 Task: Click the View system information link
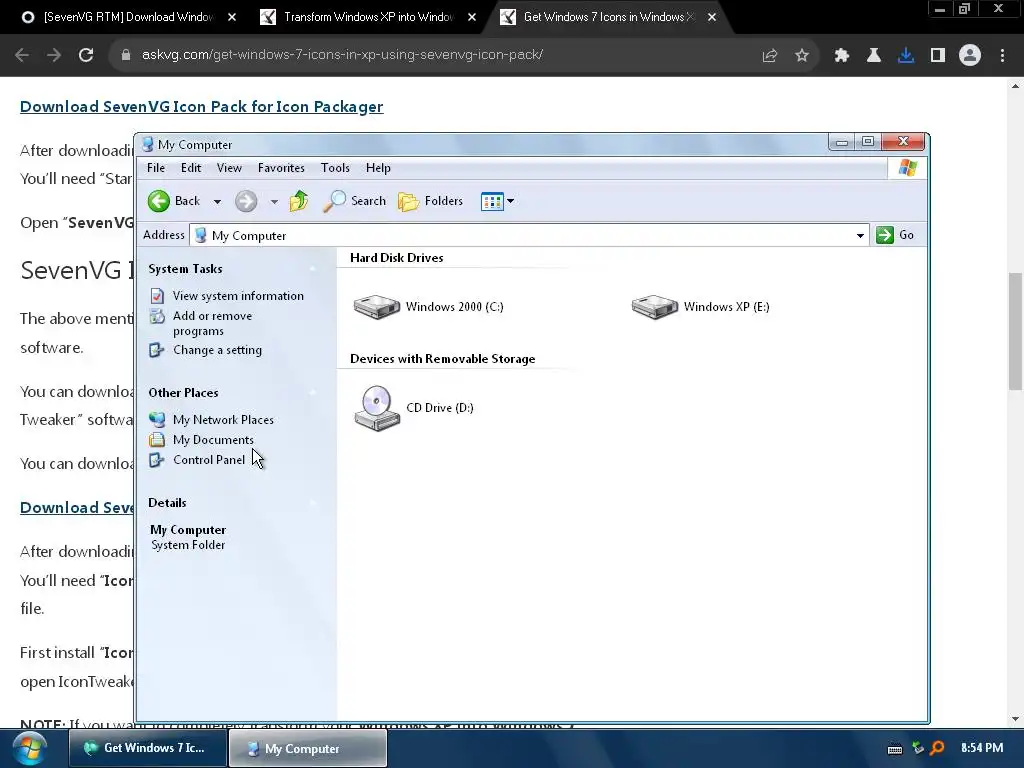(238, 296)
